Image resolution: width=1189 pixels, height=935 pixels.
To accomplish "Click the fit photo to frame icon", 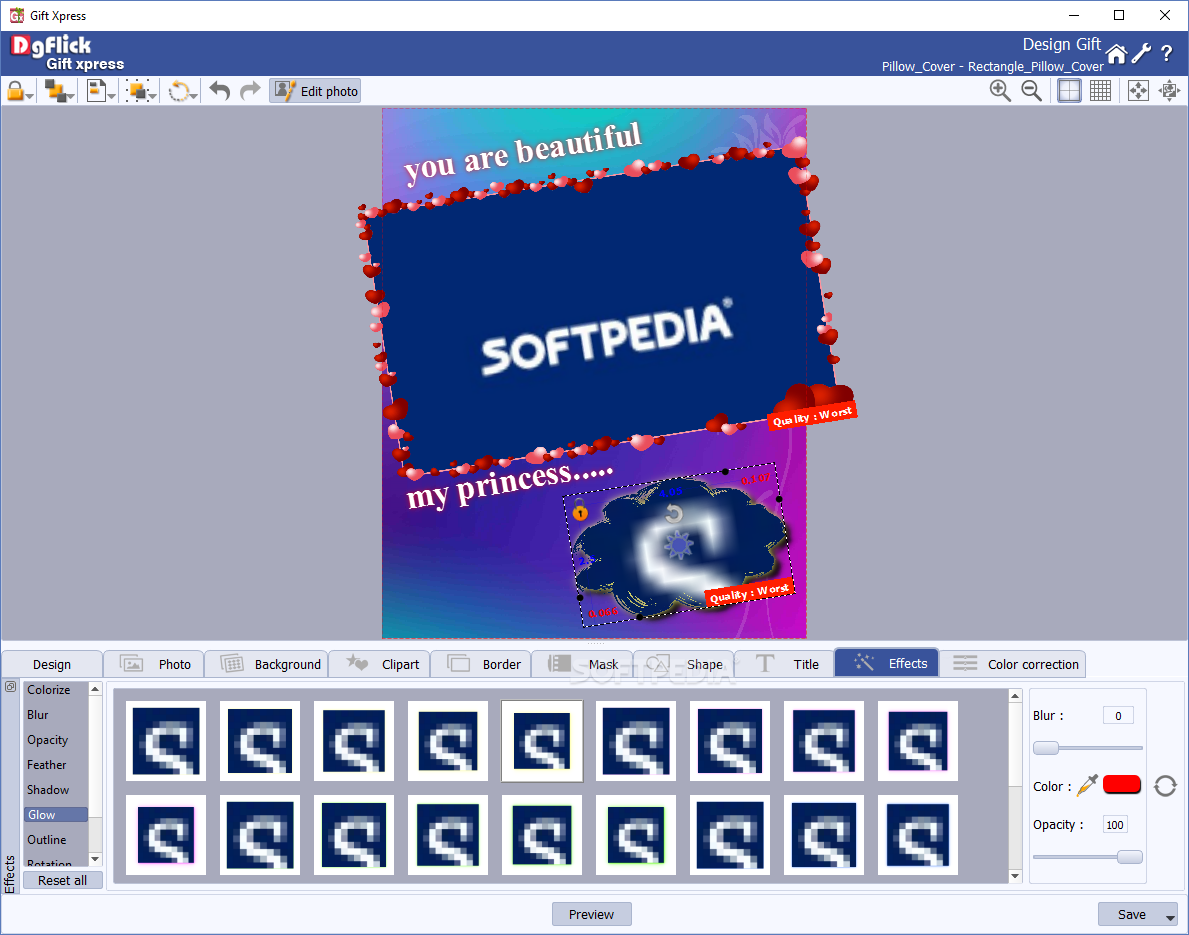I will [1169, 91].
